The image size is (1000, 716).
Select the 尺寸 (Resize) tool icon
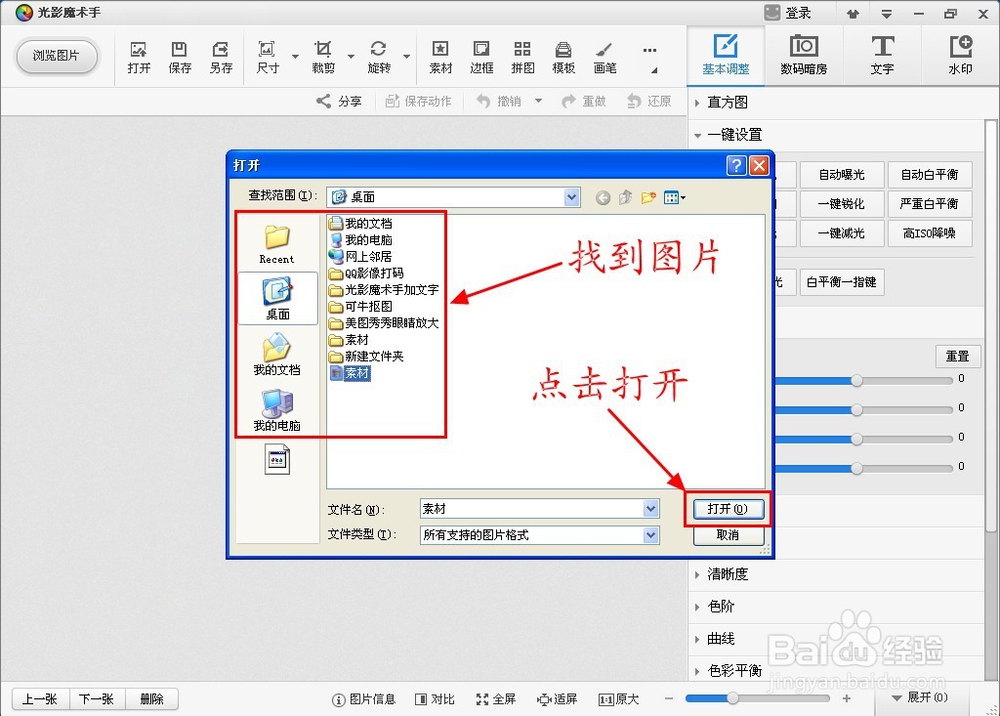click(267, 57)
